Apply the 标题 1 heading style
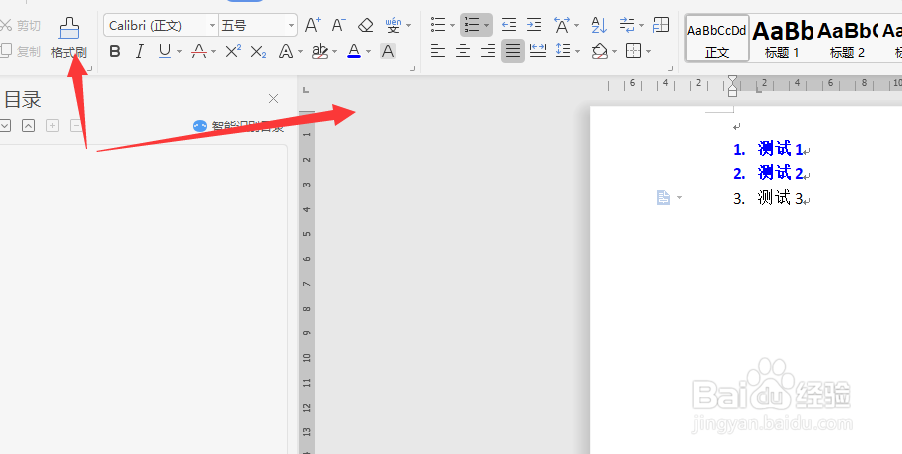Viewport: 902px width, 454px height. tap(782, 38)
